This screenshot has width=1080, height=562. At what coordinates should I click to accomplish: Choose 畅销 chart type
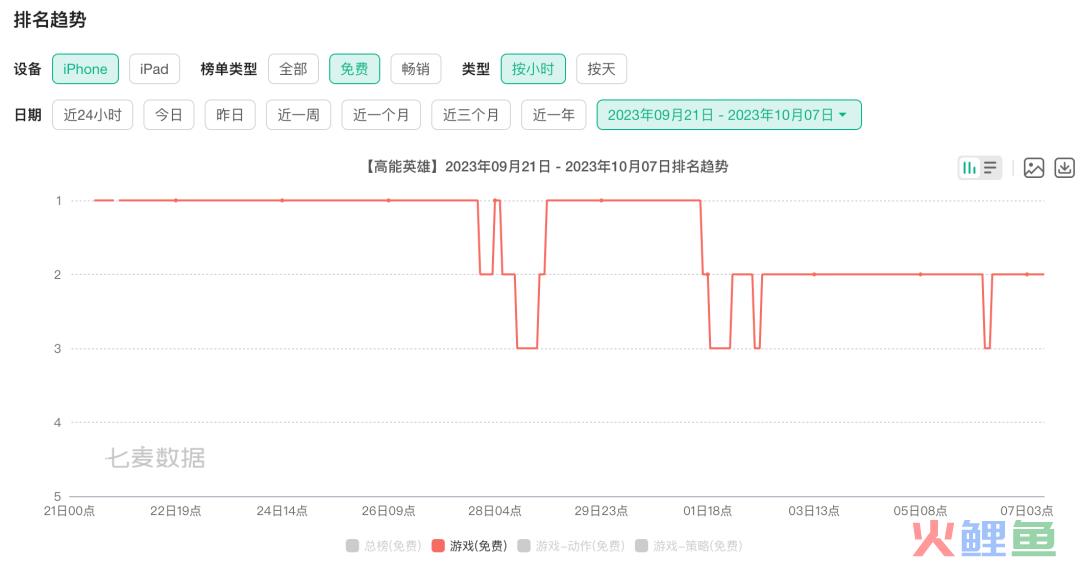(415, 69)
